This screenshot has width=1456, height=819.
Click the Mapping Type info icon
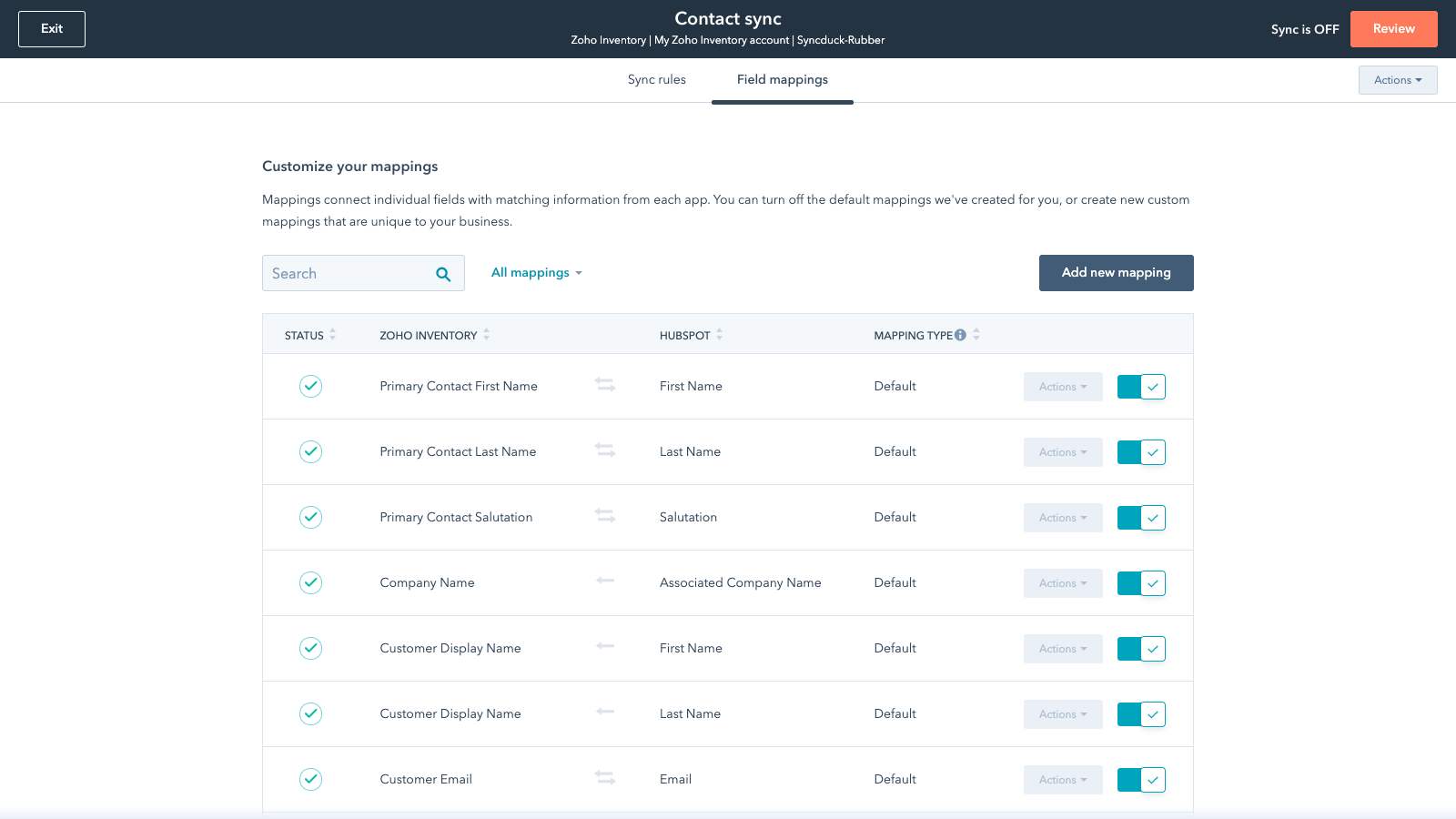(960, 335)
